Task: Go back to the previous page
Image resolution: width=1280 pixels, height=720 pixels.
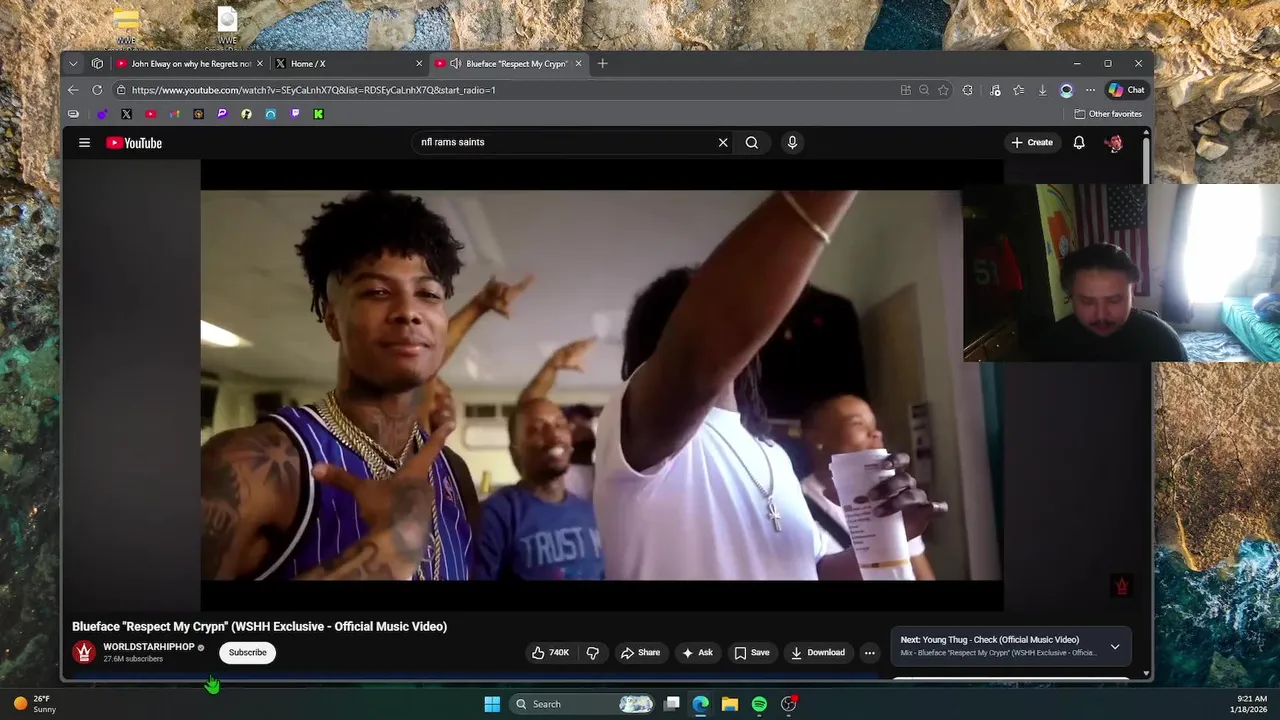Action: (x=73, y=90)
